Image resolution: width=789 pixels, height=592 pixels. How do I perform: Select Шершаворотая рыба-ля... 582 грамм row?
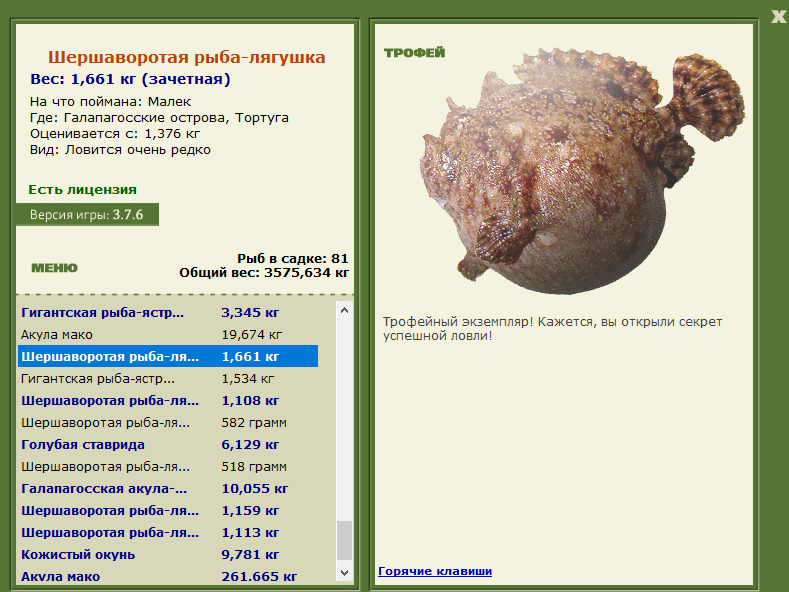pyautogui.click(x=168, y=423)
